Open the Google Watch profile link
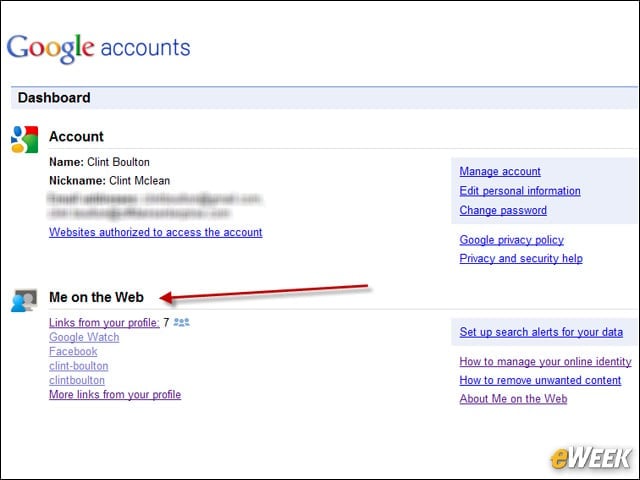 pyautogui.click(x=84, y=337)
